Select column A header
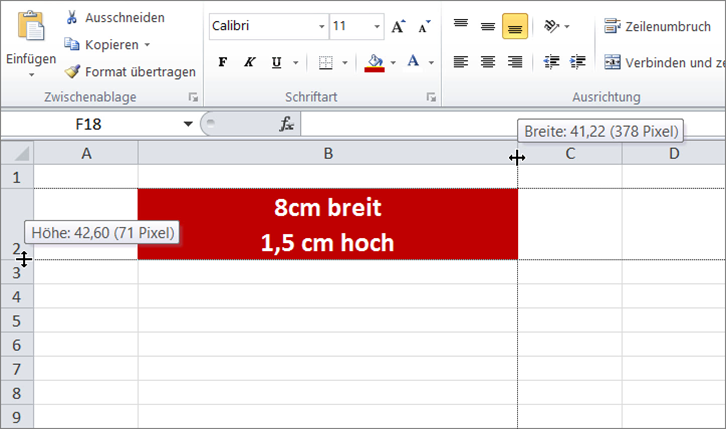The image size is (726, 429). coord(86,153)
